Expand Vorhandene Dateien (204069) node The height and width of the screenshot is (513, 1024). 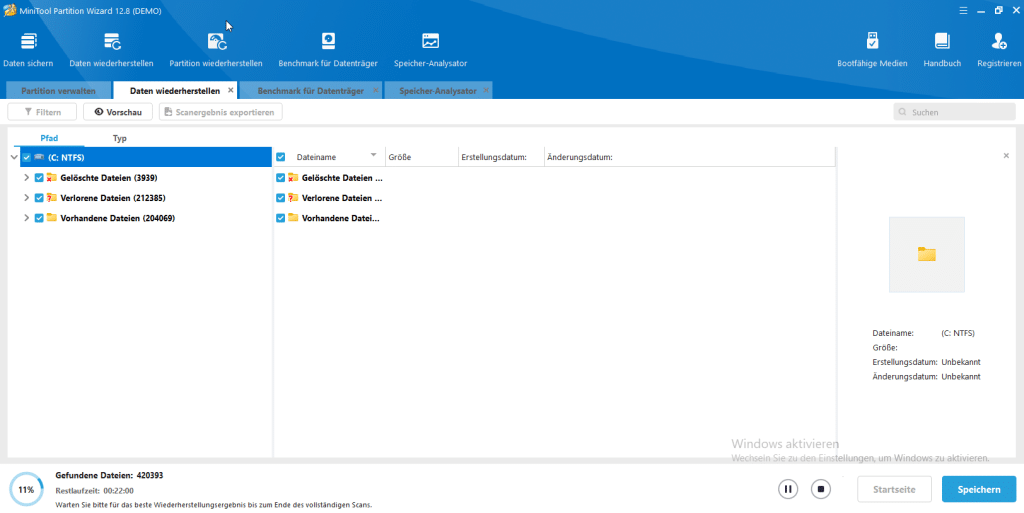coord(26,218)
